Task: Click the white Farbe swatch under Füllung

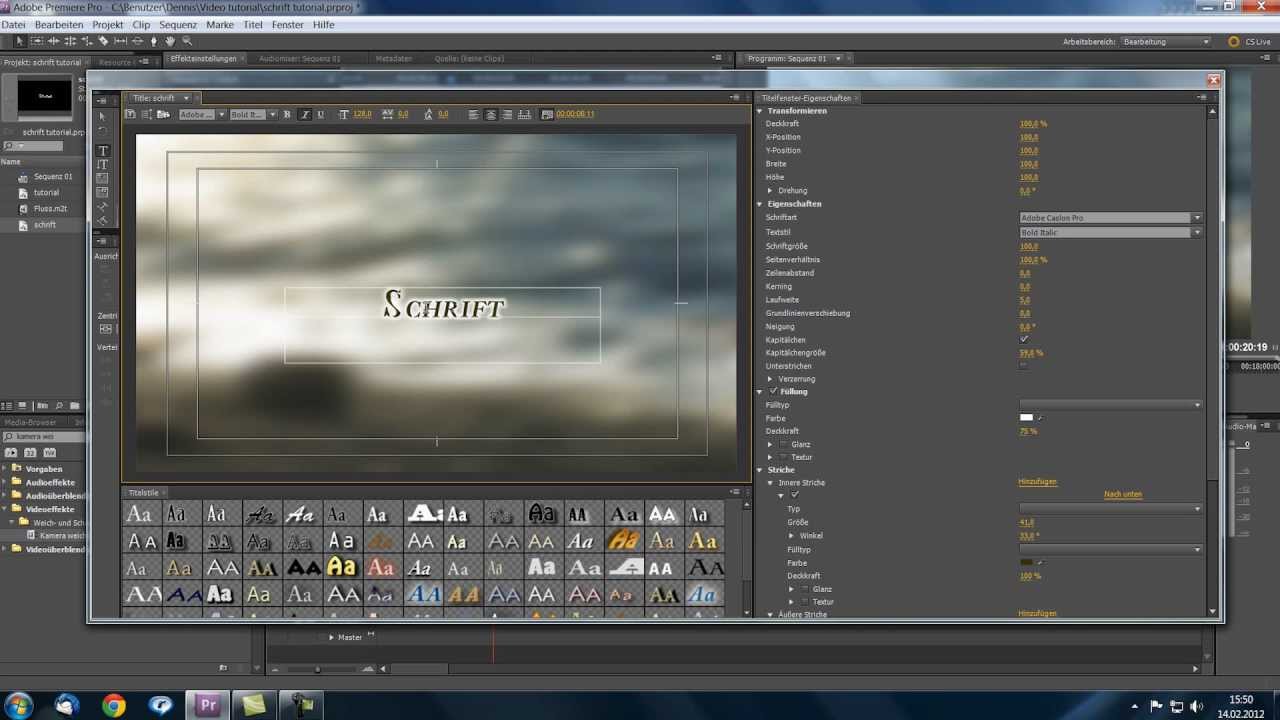Action: [1026, 418]
